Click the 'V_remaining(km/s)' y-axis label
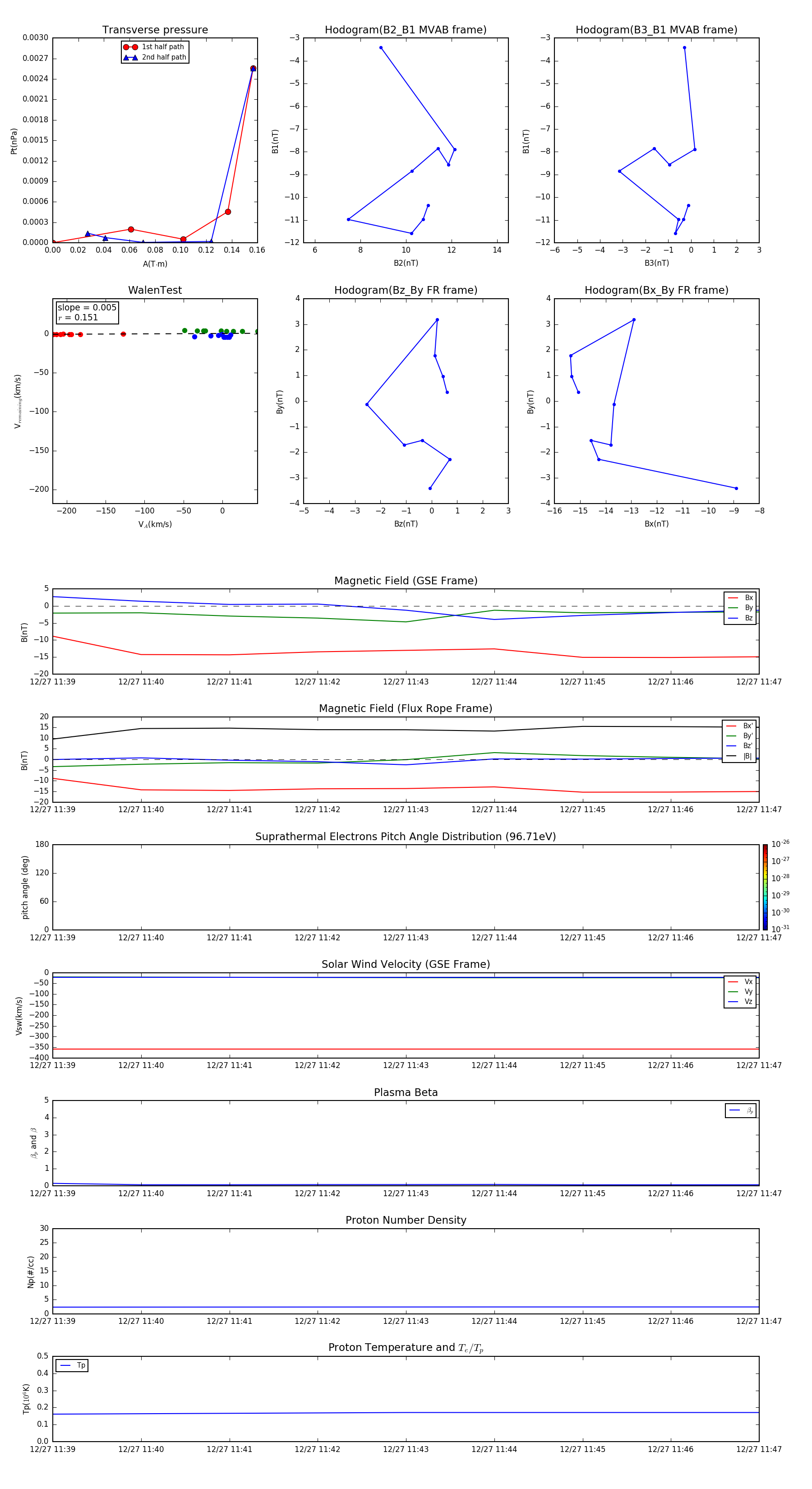The width and height of the screenshot is (812, 1489). pos(18,401)
